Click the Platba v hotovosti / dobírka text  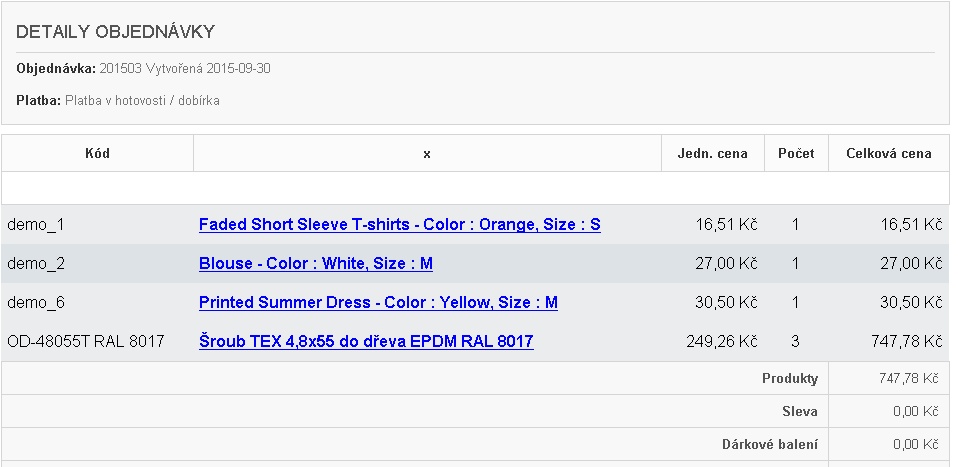click(x=142, y=101)
